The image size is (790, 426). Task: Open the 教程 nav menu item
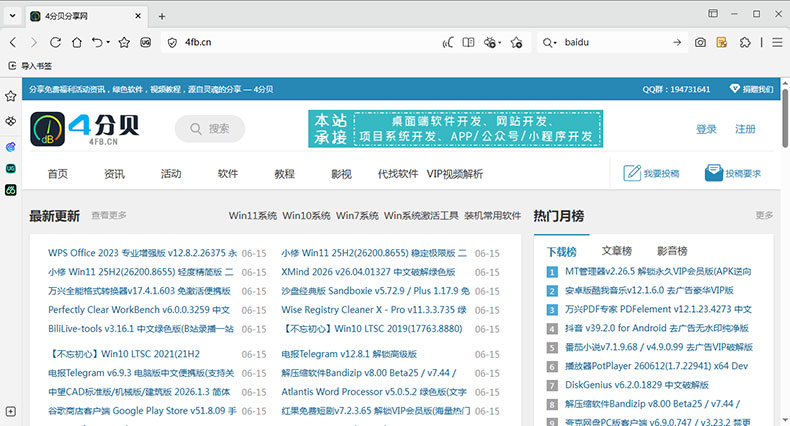point(284,174)
